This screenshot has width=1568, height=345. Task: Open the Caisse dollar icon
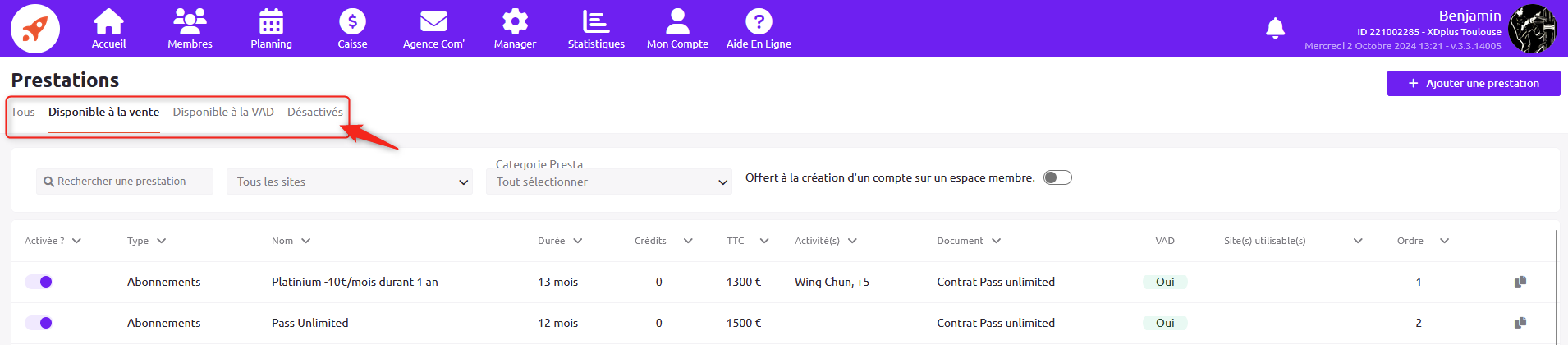[352, 22]
